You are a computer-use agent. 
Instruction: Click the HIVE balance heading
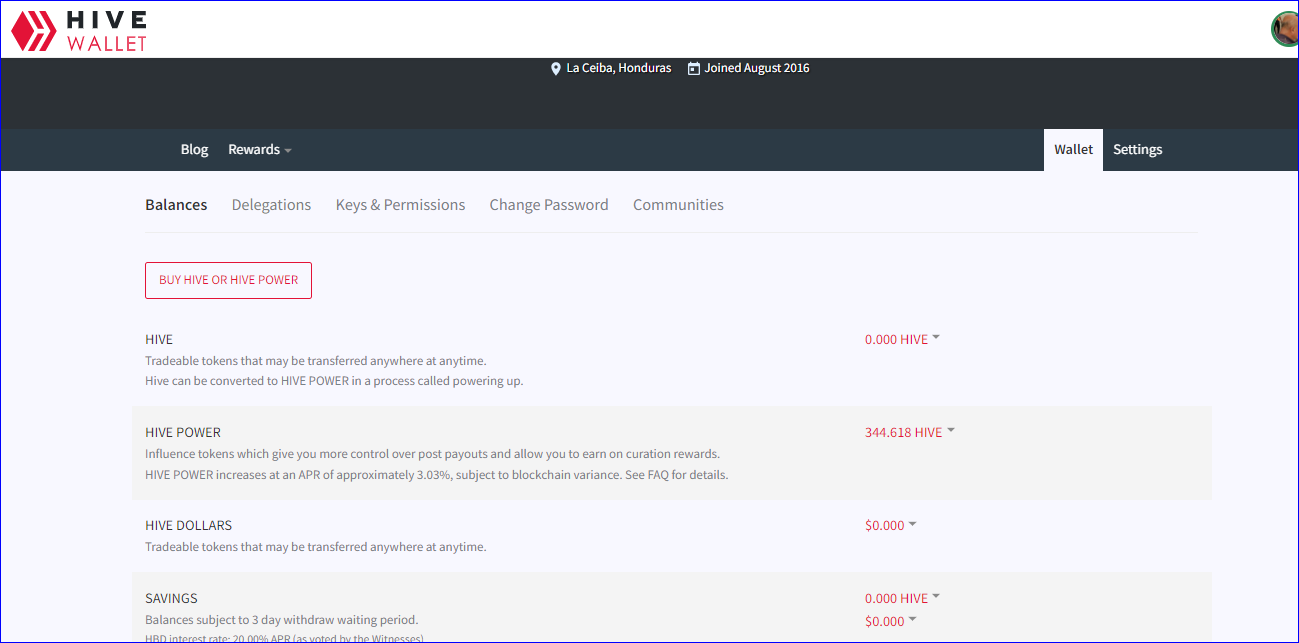(159, 339)
